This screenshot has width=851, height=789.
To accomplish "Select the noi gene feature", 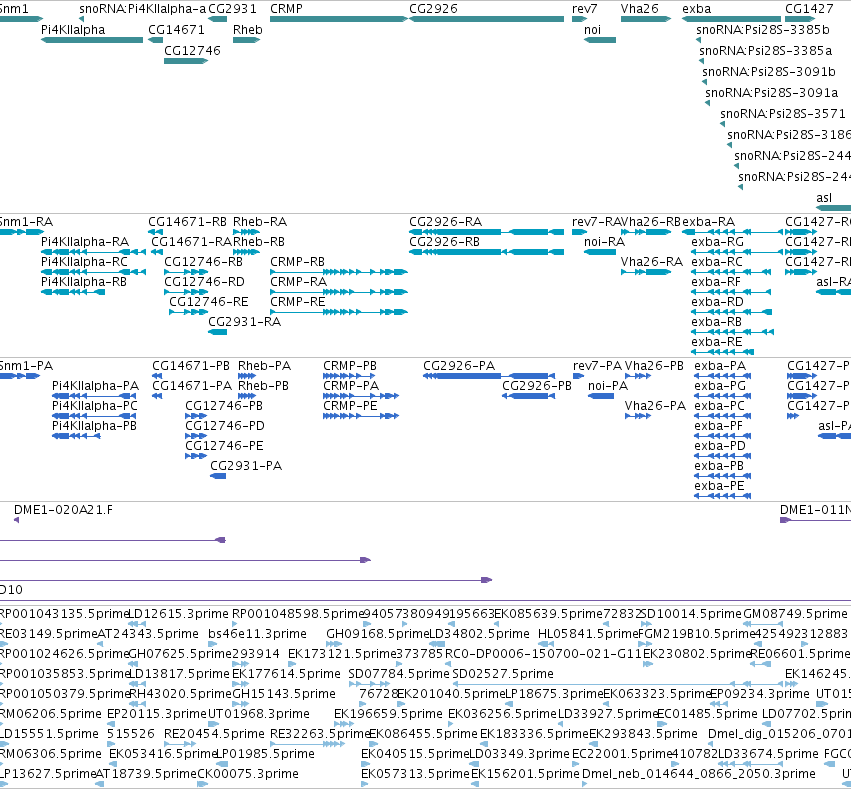I will (x=600, y=40).
